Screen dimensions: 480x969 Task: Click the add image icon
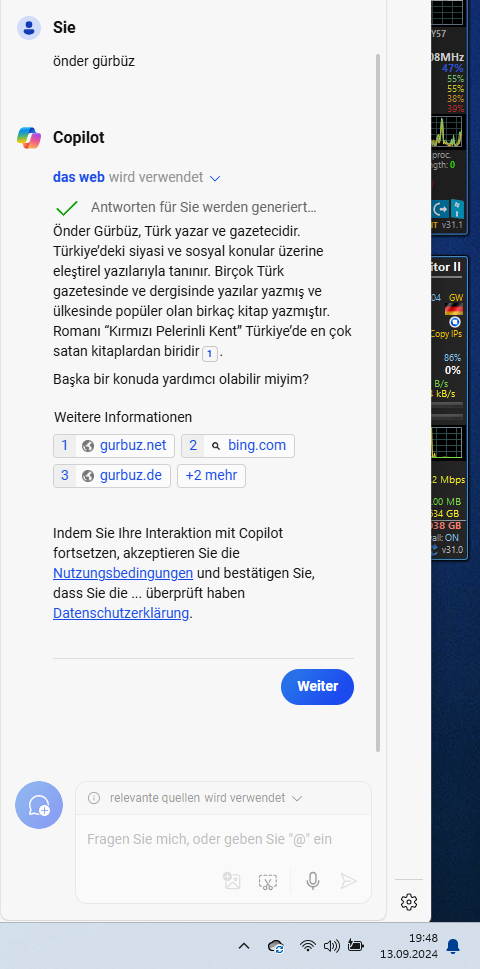[x=232, y=881]
